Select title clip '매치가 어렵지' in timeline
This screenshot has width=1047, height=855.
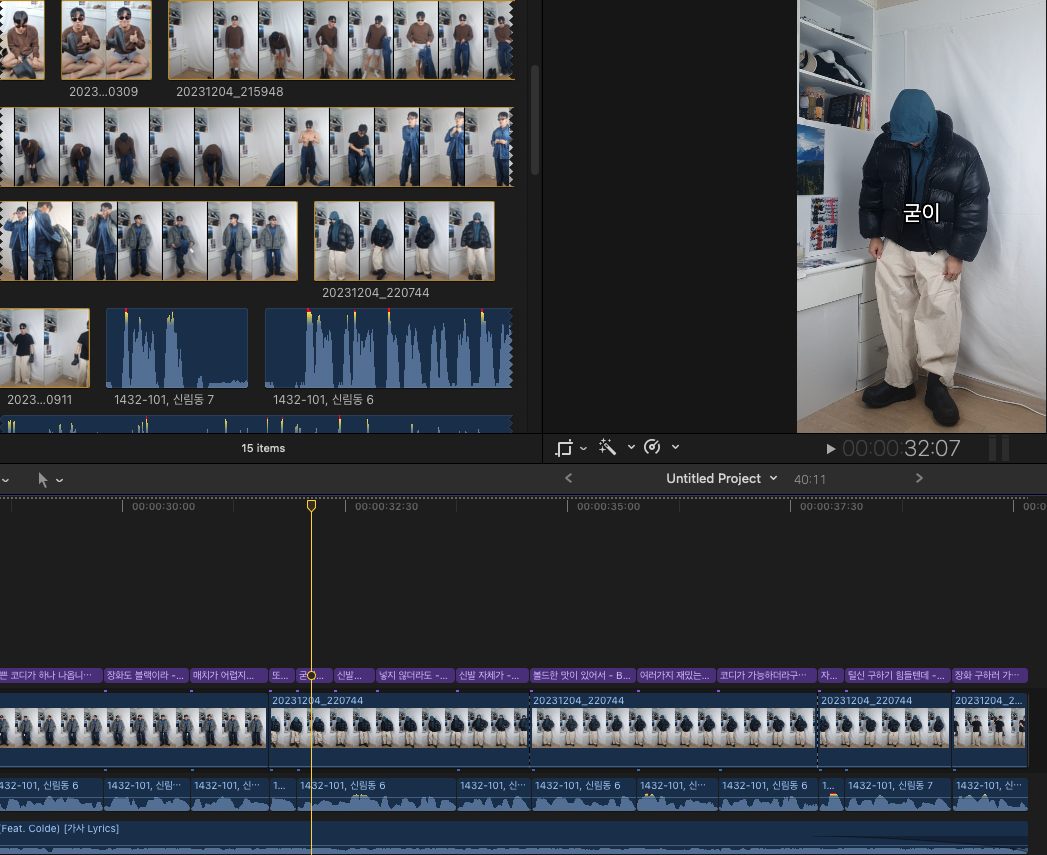pos(229,676)
